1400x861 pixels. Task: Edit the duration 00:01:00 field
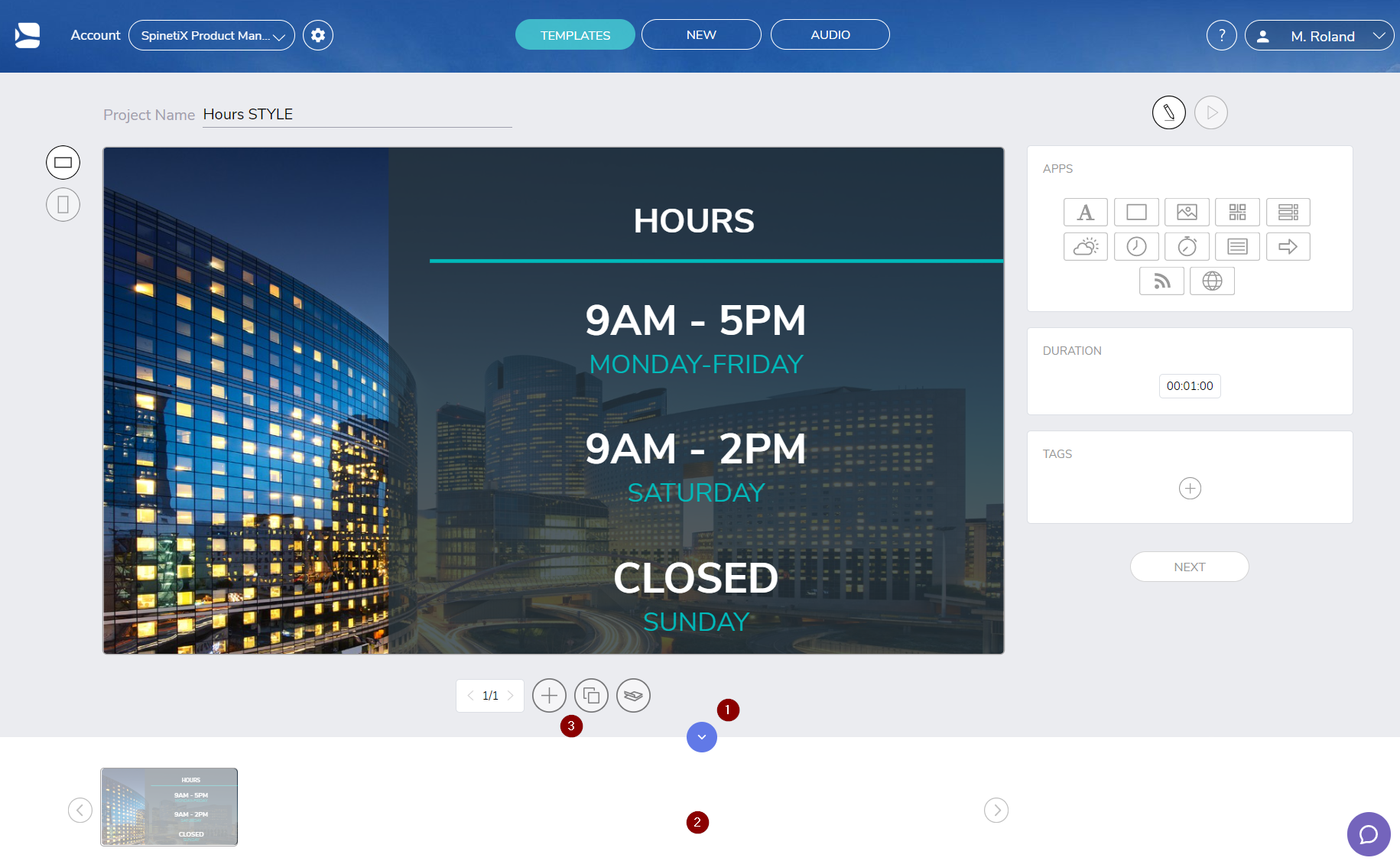click(1190, 386)
